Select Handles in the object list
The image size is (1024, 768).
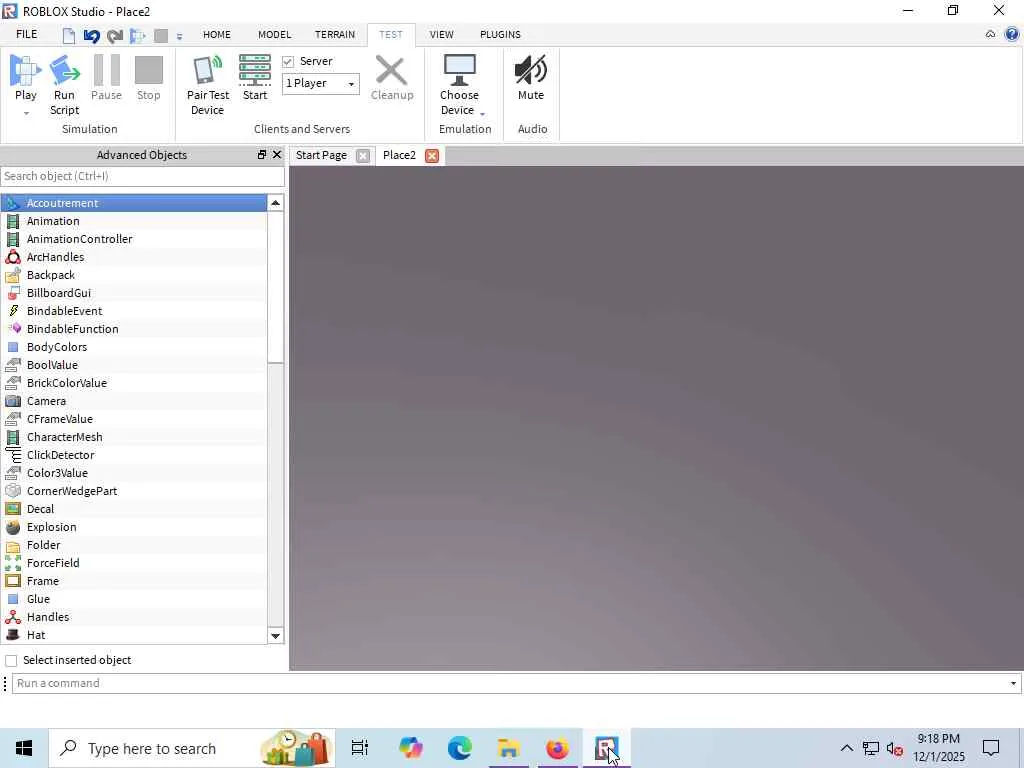point(134,616)
